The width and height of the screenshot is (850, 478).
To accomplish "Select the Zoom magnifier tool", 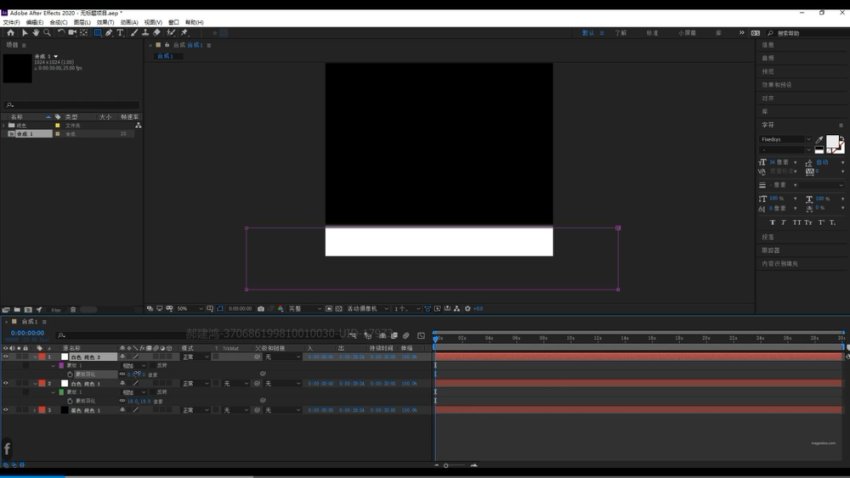I will pos(47,33).
